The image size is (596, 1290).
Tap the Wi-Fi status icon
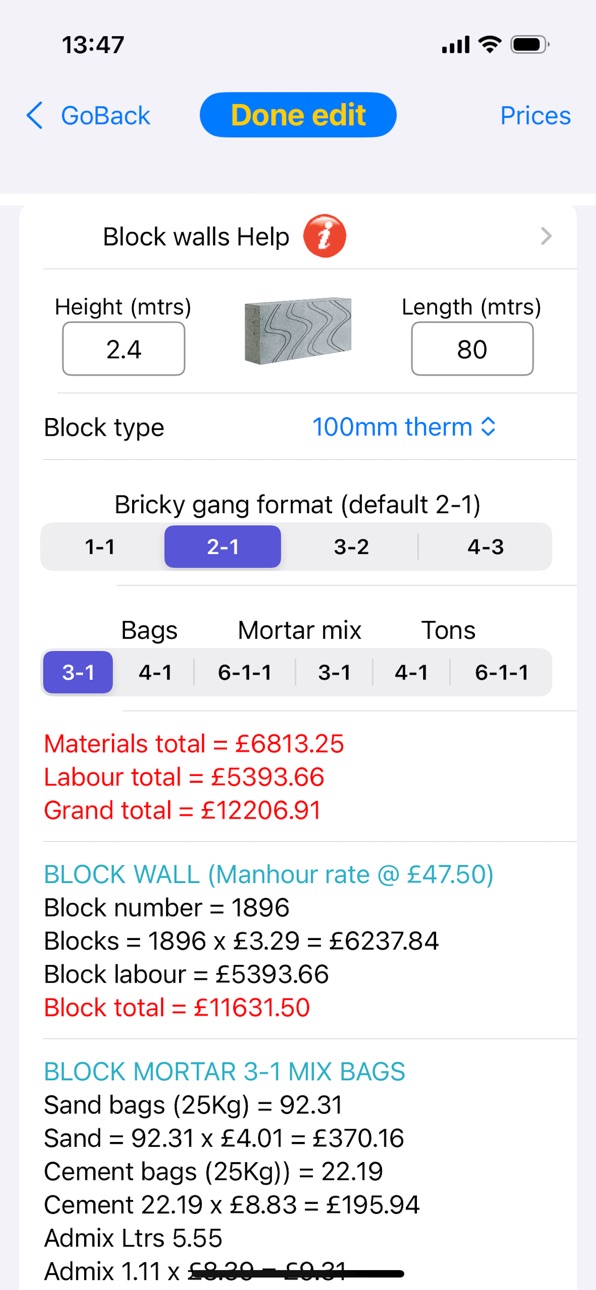[x=489, y=45]
